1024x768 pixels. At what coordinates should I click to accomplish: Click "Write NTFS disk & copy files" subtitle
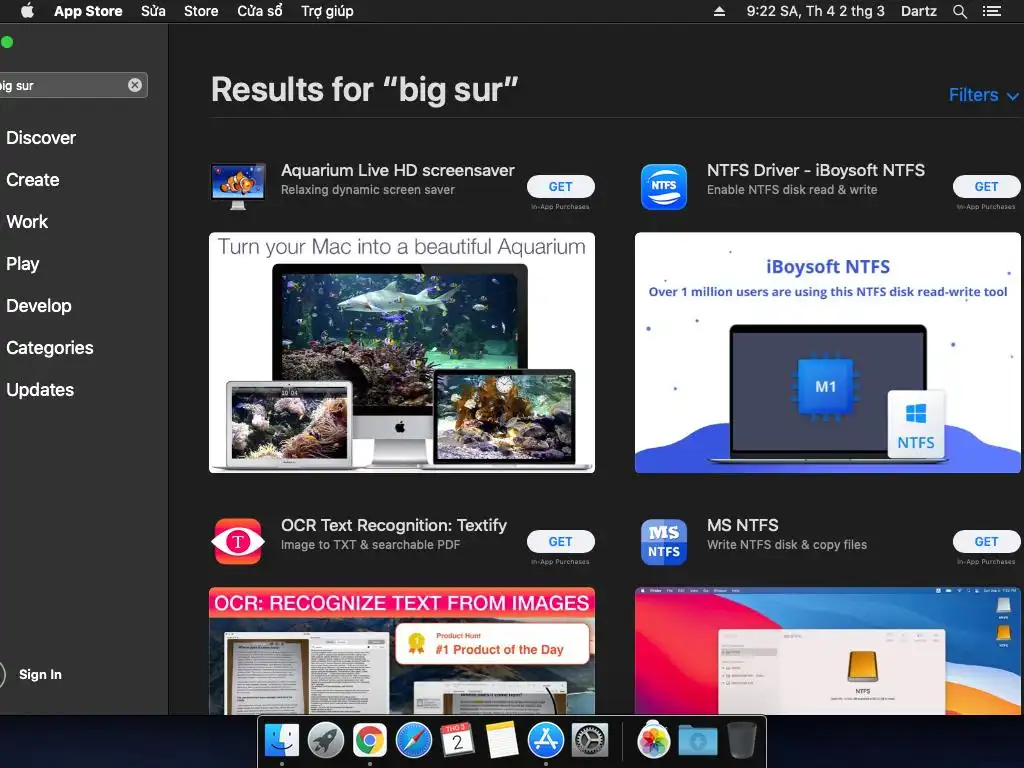pyautogui.click(x=787, y=545)
